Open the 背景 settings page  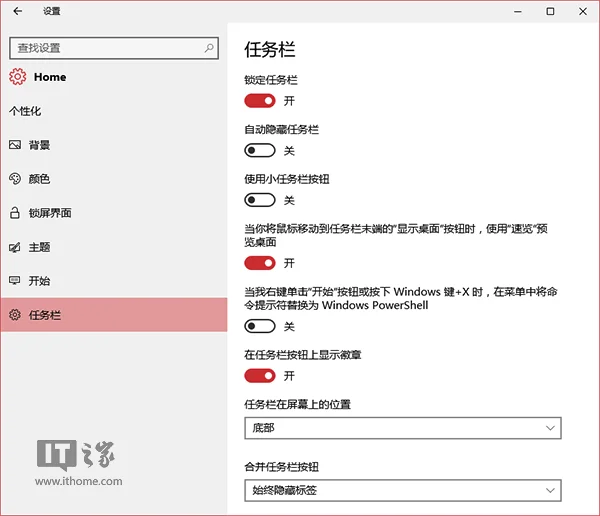(40, 145)
